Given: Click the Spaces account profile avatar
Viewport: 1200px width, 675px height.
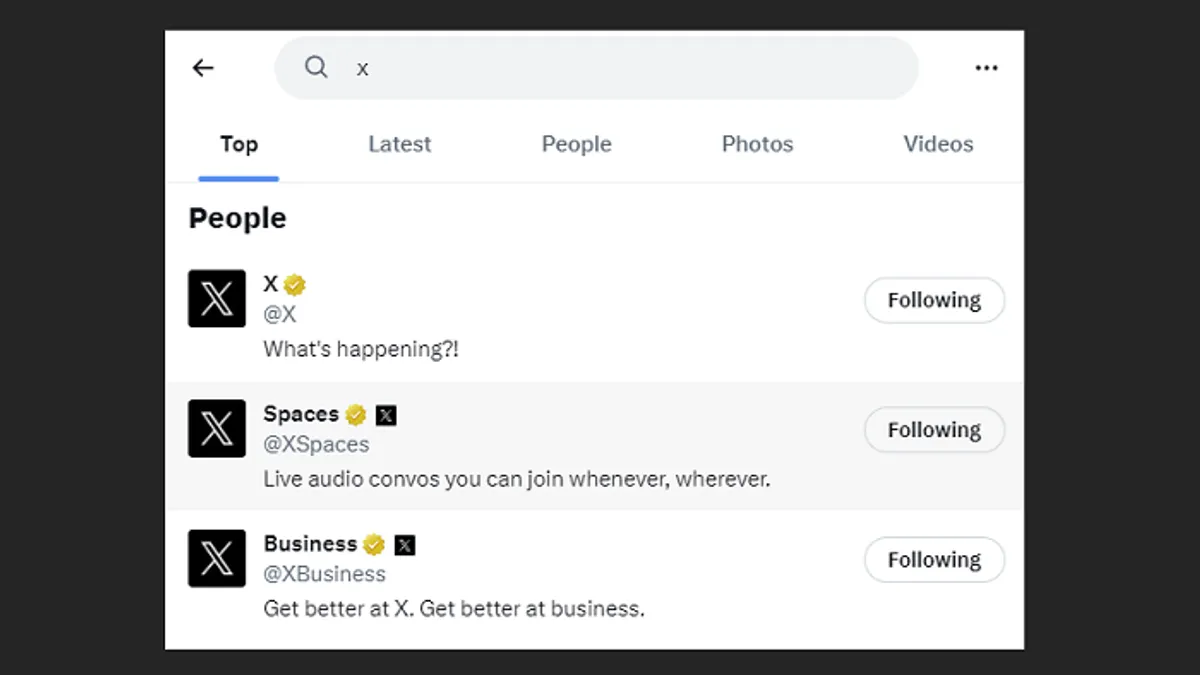Looking at the screenshot, I should pos(217,428).
